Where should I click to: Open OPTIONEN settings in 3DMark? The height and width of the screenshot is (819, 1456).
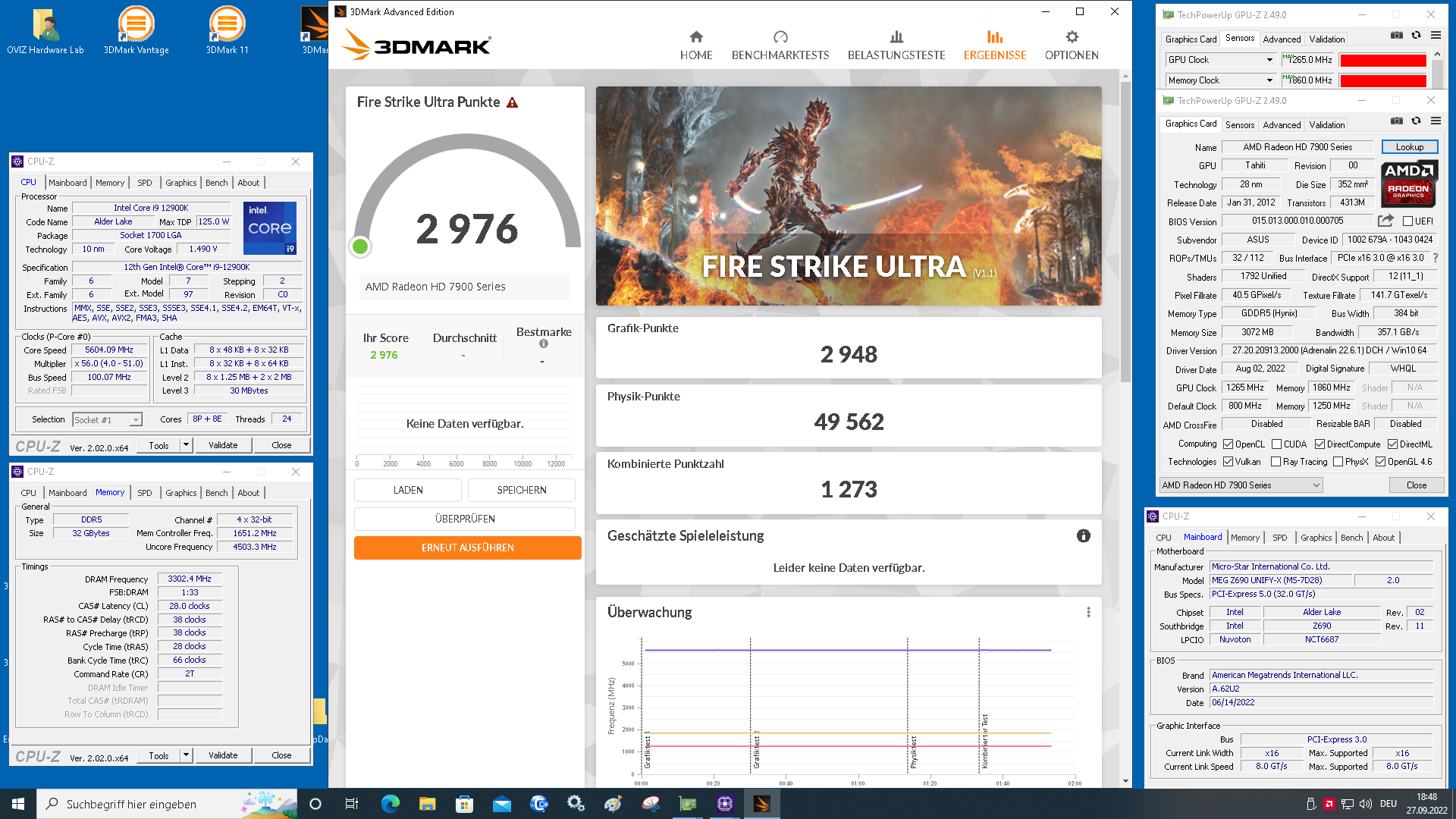tap(1071, 45)
